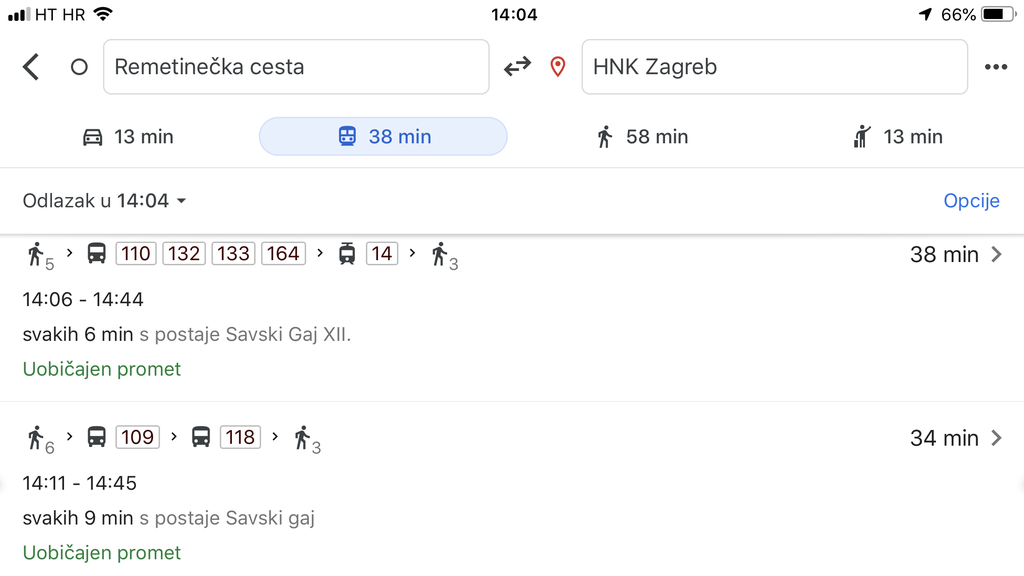1024x576 pixels.
Task: Tap the bus icon on the 109 route
Action: (96, 437)
